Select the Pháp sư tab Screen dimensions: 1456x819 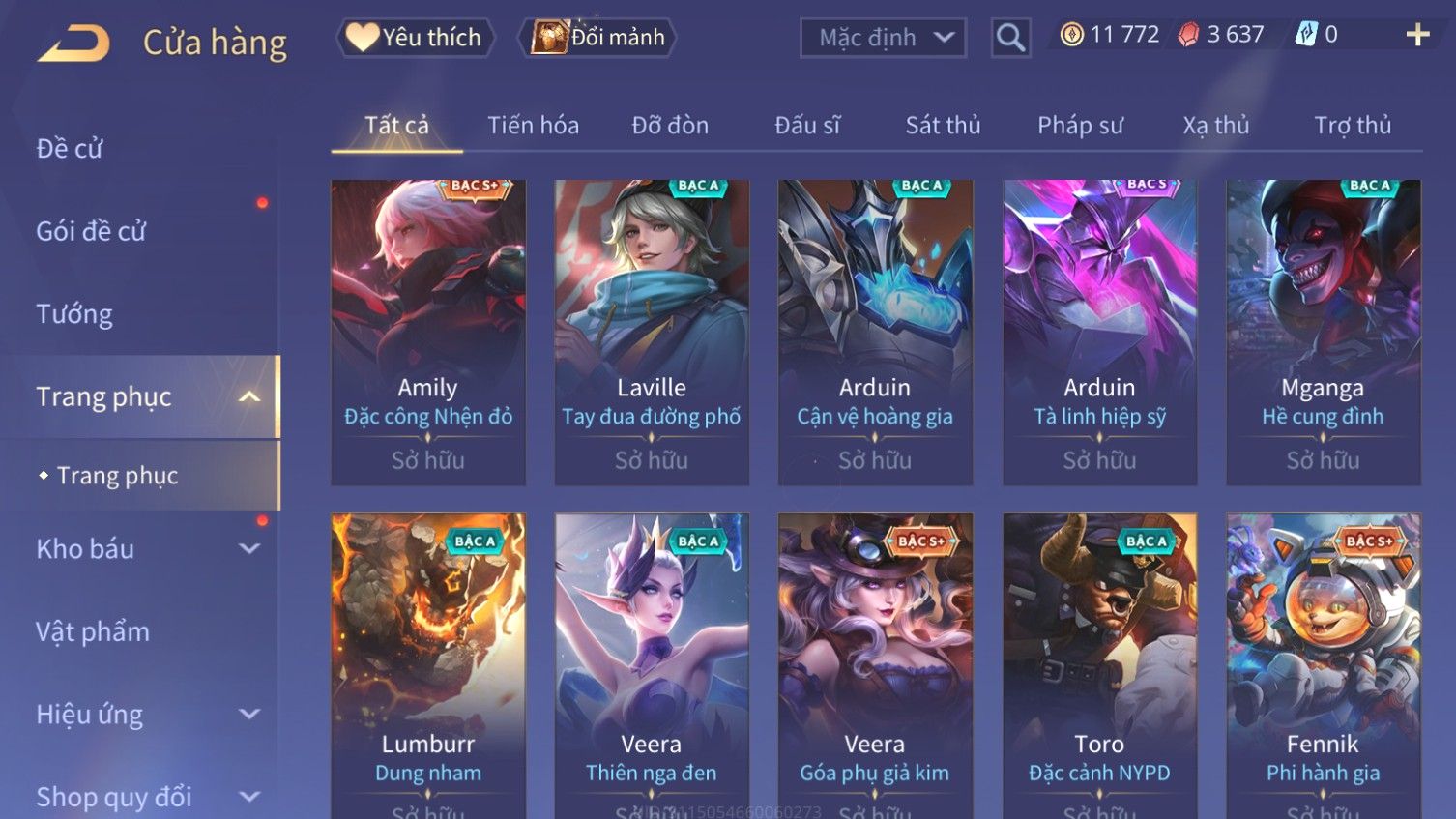pos(1080,125)
